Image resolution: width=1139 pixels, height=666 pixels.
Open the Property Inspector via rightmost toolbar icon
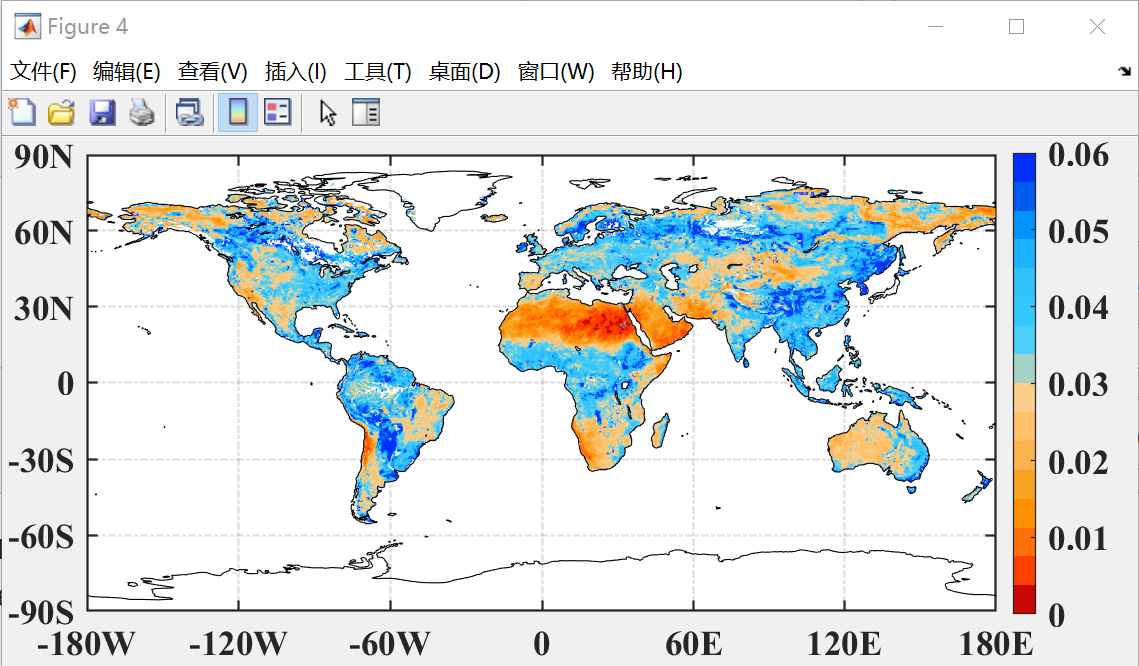pyautogui.click(x=366, y=112)
